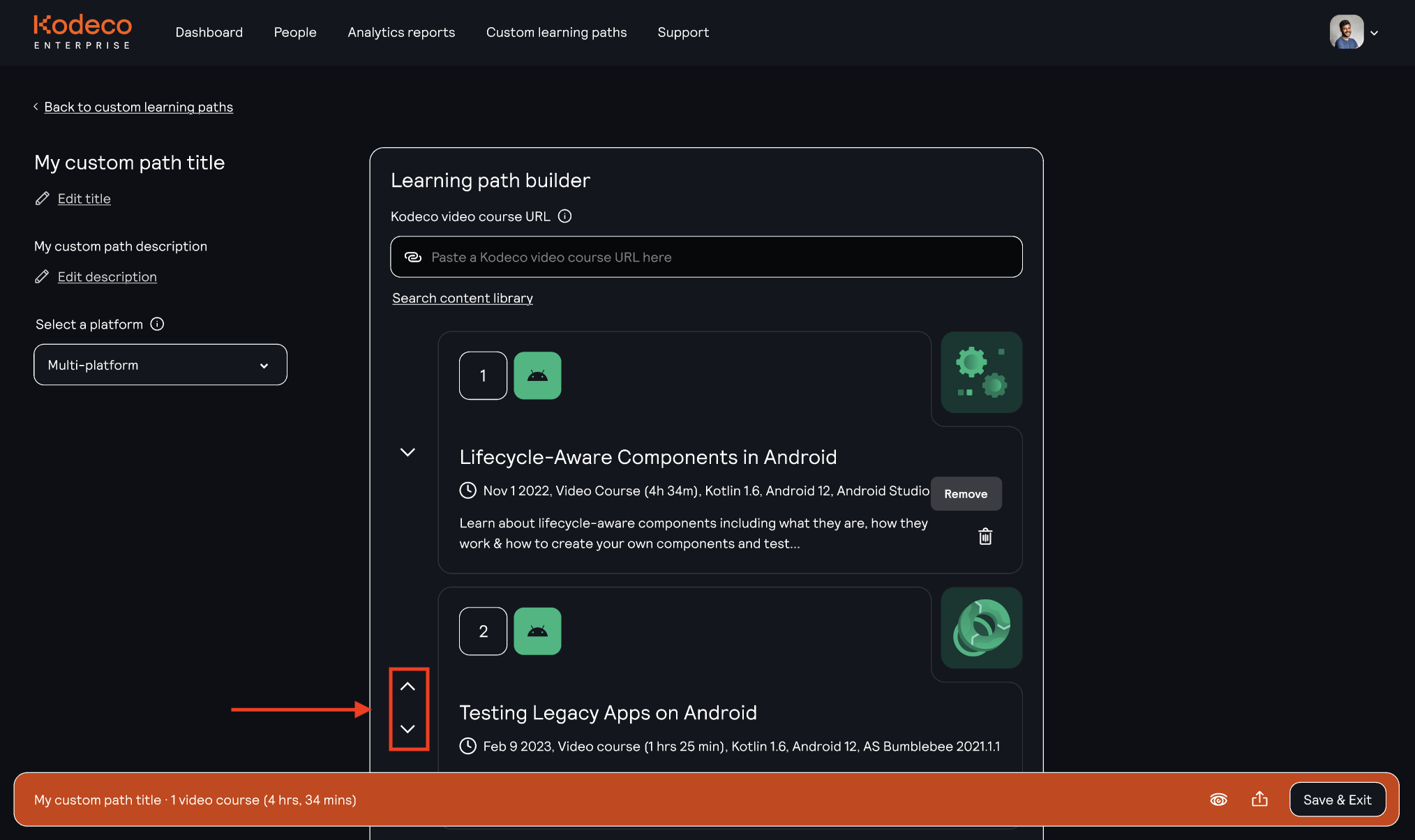The image size is (1415, 840).
Task: Click course number 2 badge
Action: (483, 631)
